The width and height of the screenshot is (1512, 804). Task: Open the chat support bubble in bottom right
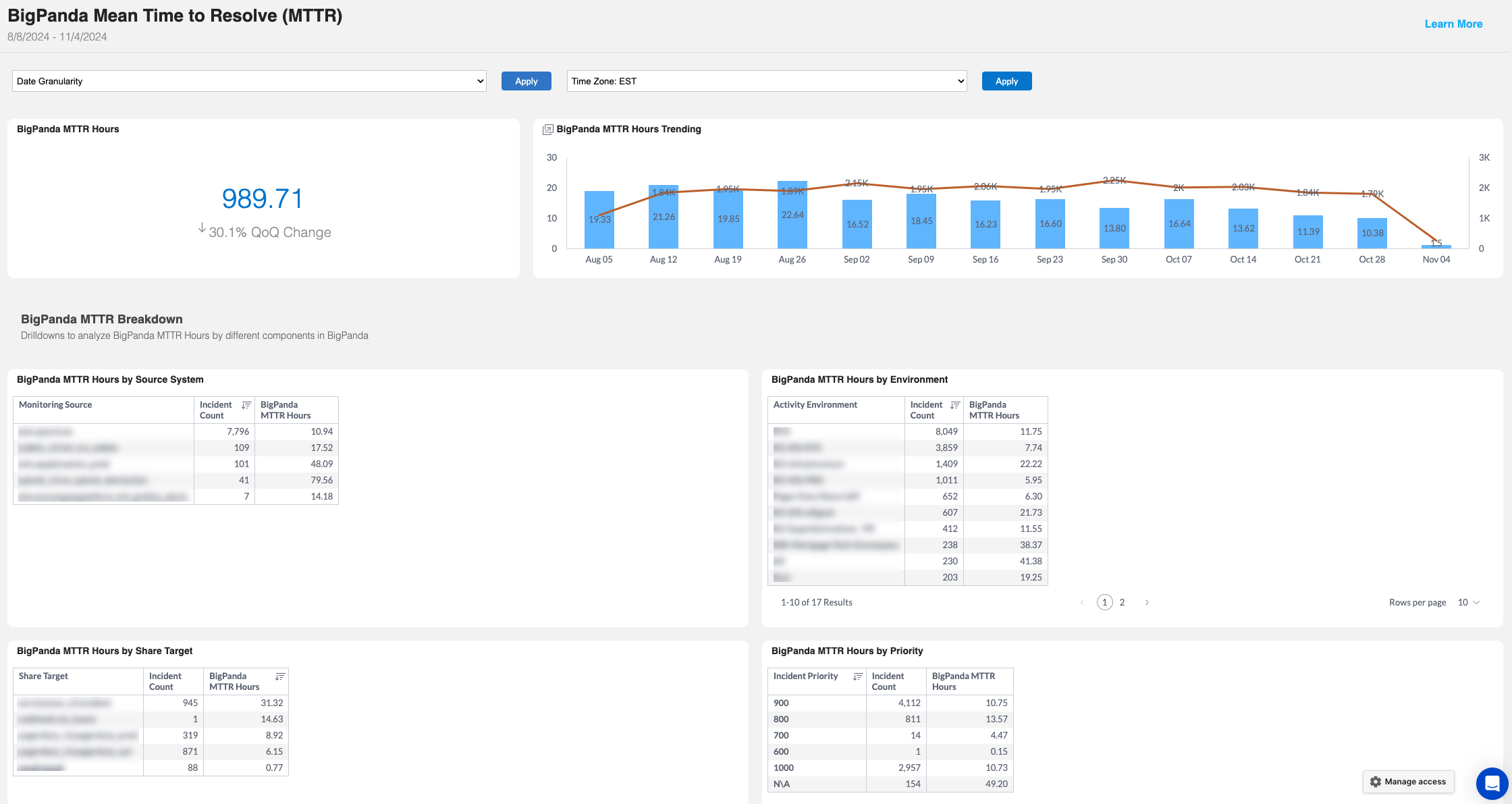[1491, 784]
